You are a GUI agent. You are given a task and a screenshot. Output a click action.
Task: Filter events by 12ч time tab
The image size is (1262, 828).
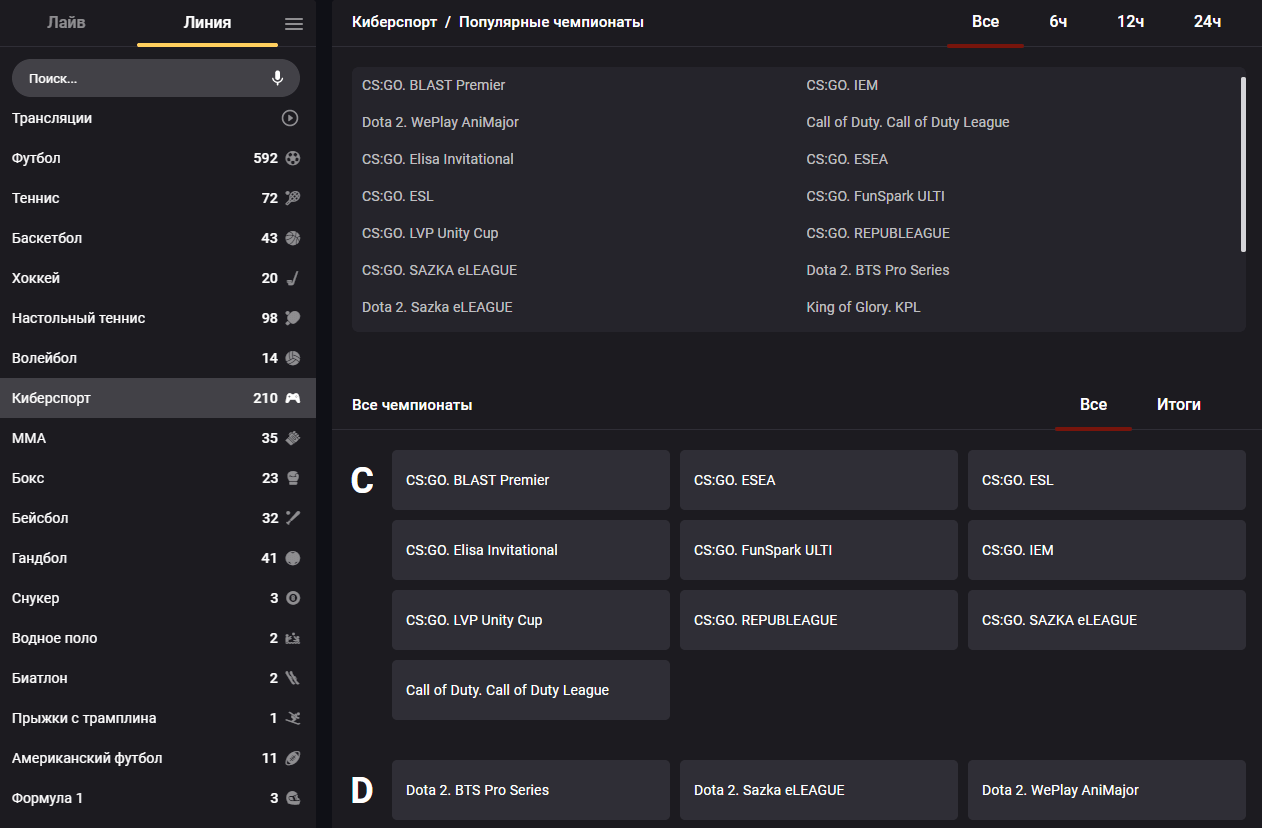tap(1131, 22)
